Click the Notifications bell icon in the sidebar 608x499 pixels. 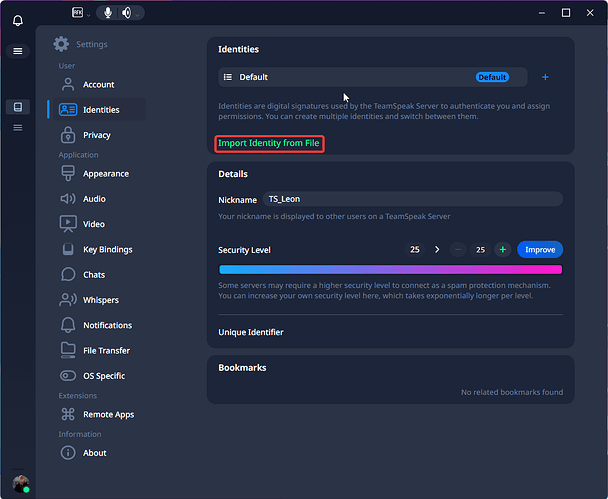pos(68,325)
